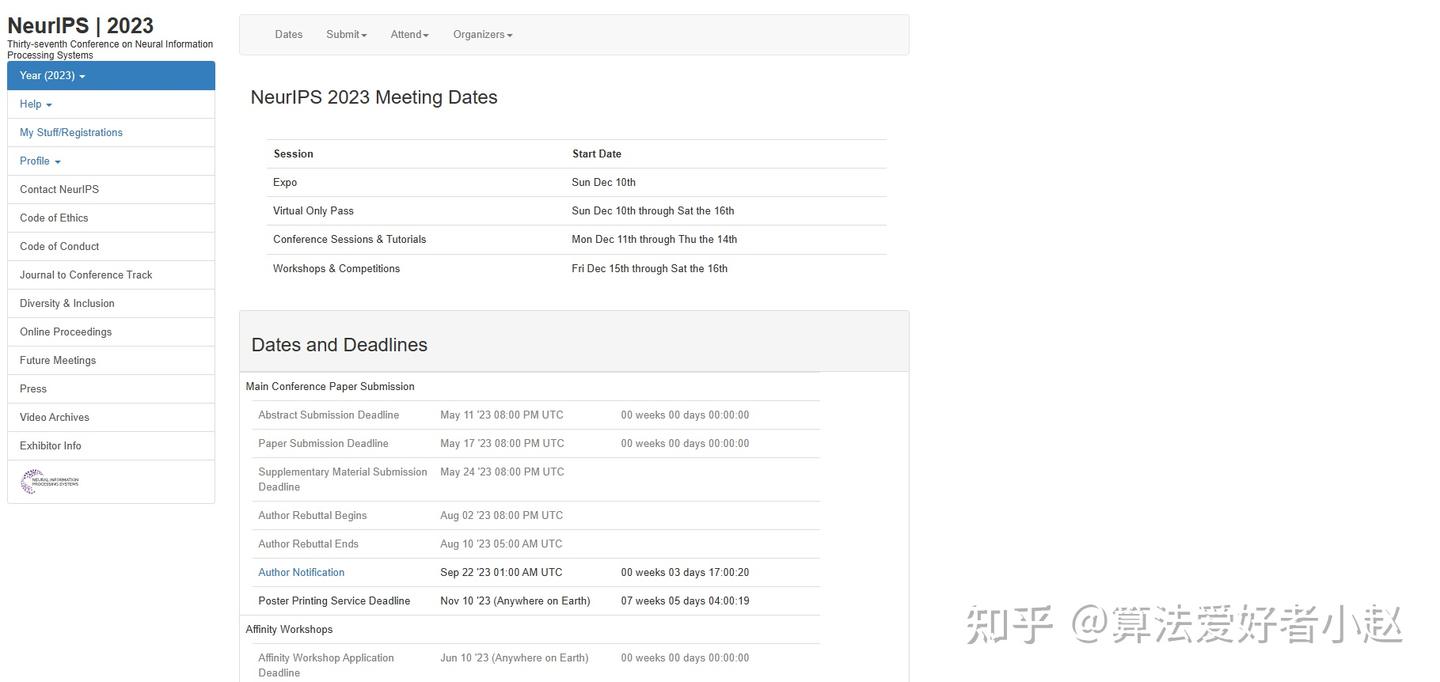Visit the Journal to Conference Track page
The width and height of the screenshot is (1440, 682).
(85, 274)
